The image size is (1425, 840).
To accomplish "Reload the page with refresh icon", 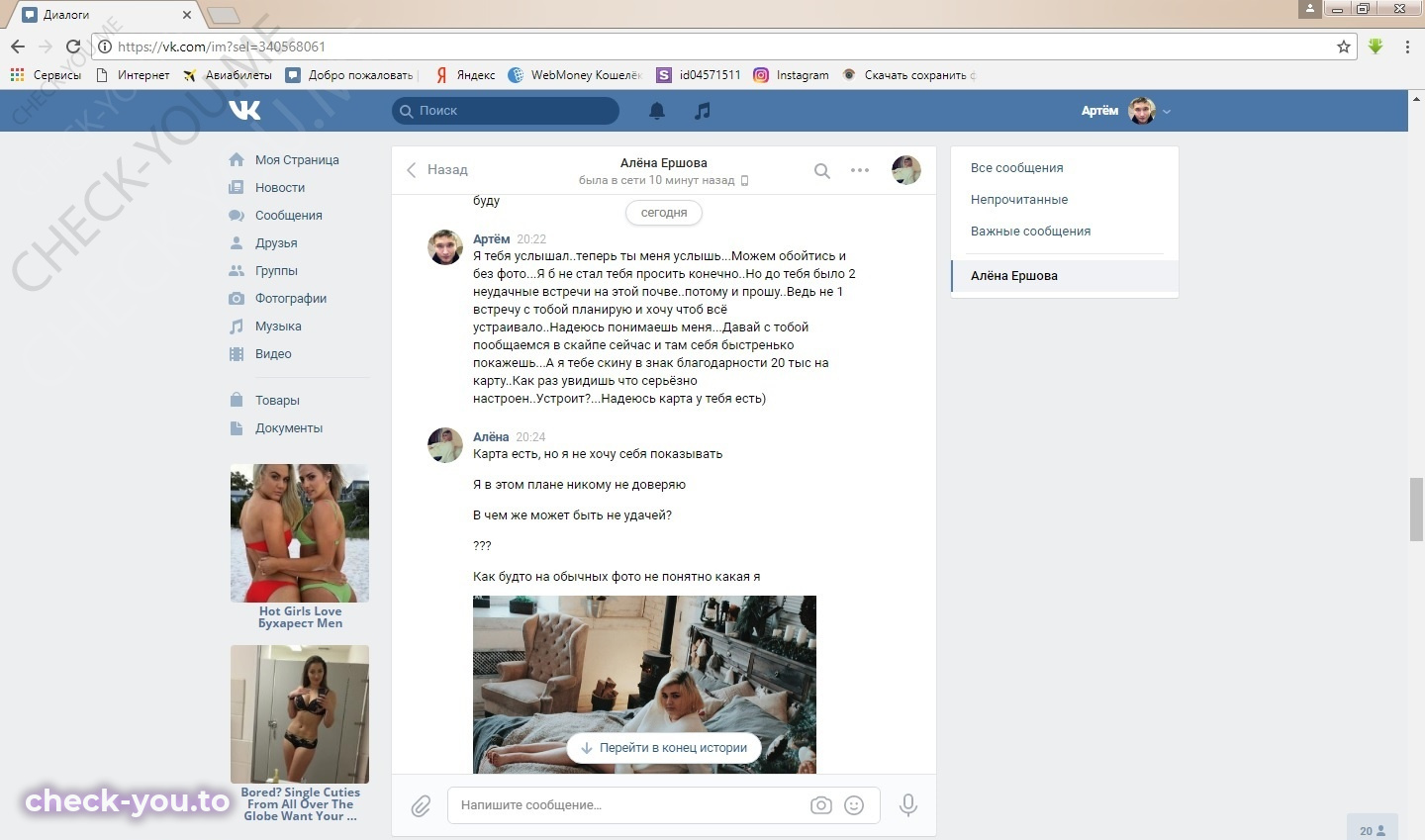I will [x=72, y=47].
